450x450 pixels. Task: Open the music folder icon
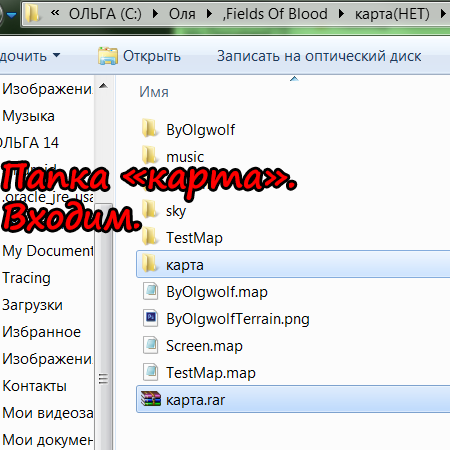(x=149, y=156)
